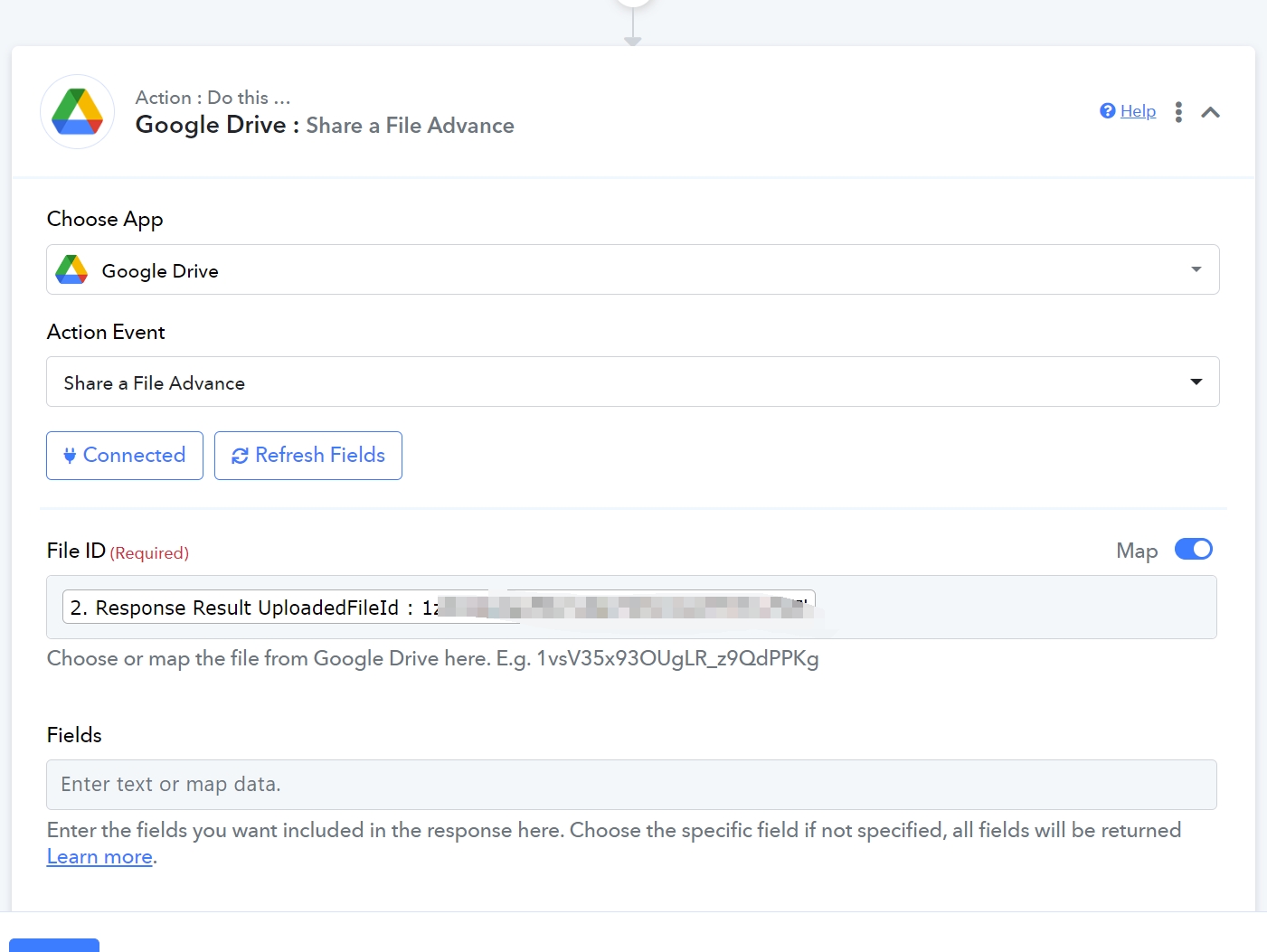This screenshot has width=1267, height=952.
Task: Open the three-dot action options menu
Action: point(1178,112)
